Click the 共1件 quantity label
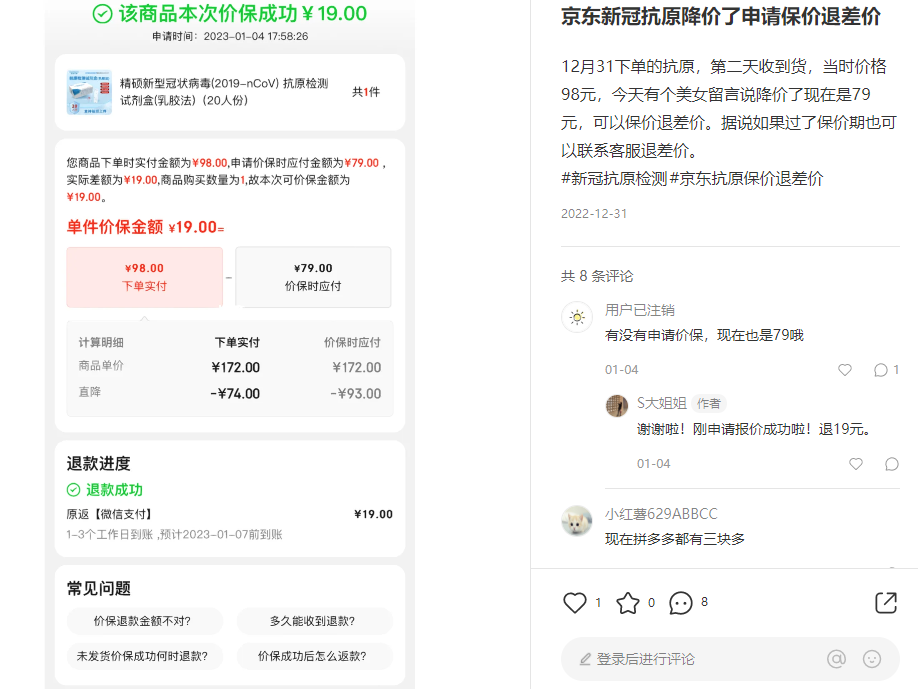This screenshot has width=918, height=689. [x=366, y=92]
